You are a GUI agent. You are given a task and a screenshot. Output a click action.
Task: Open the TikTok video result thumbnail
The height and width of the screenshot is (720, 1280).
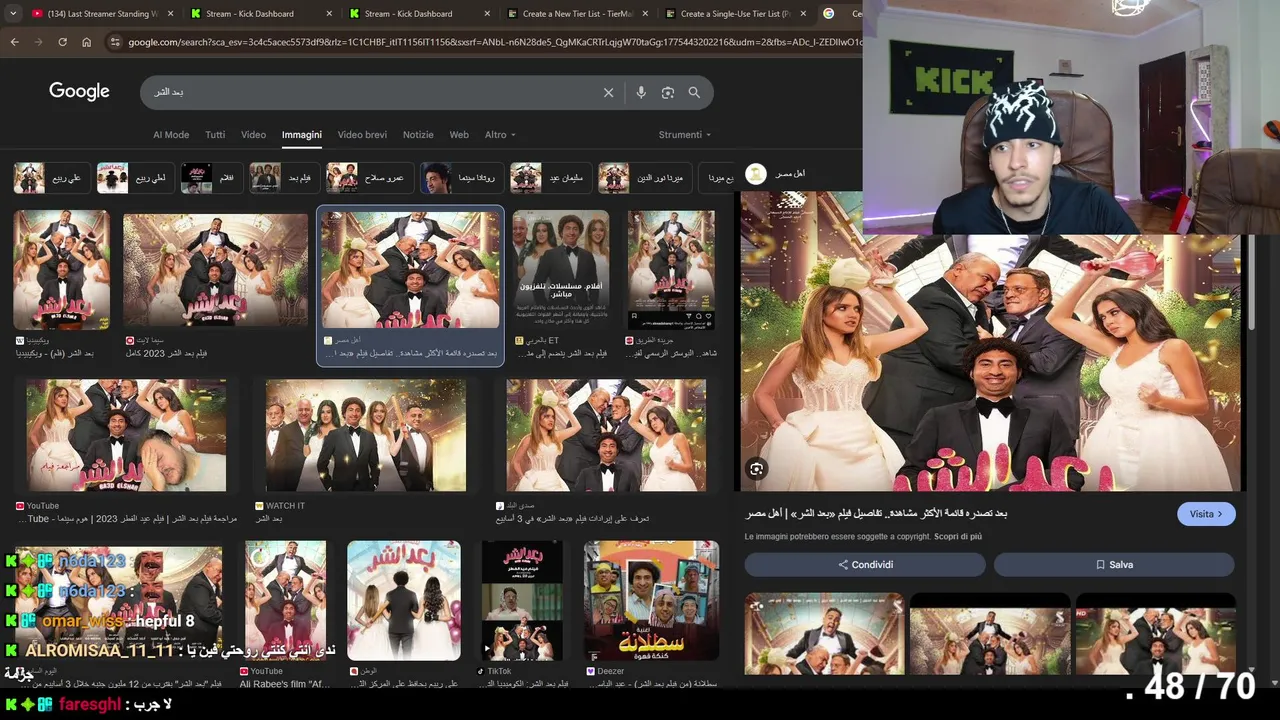click(x=522, y=600)
